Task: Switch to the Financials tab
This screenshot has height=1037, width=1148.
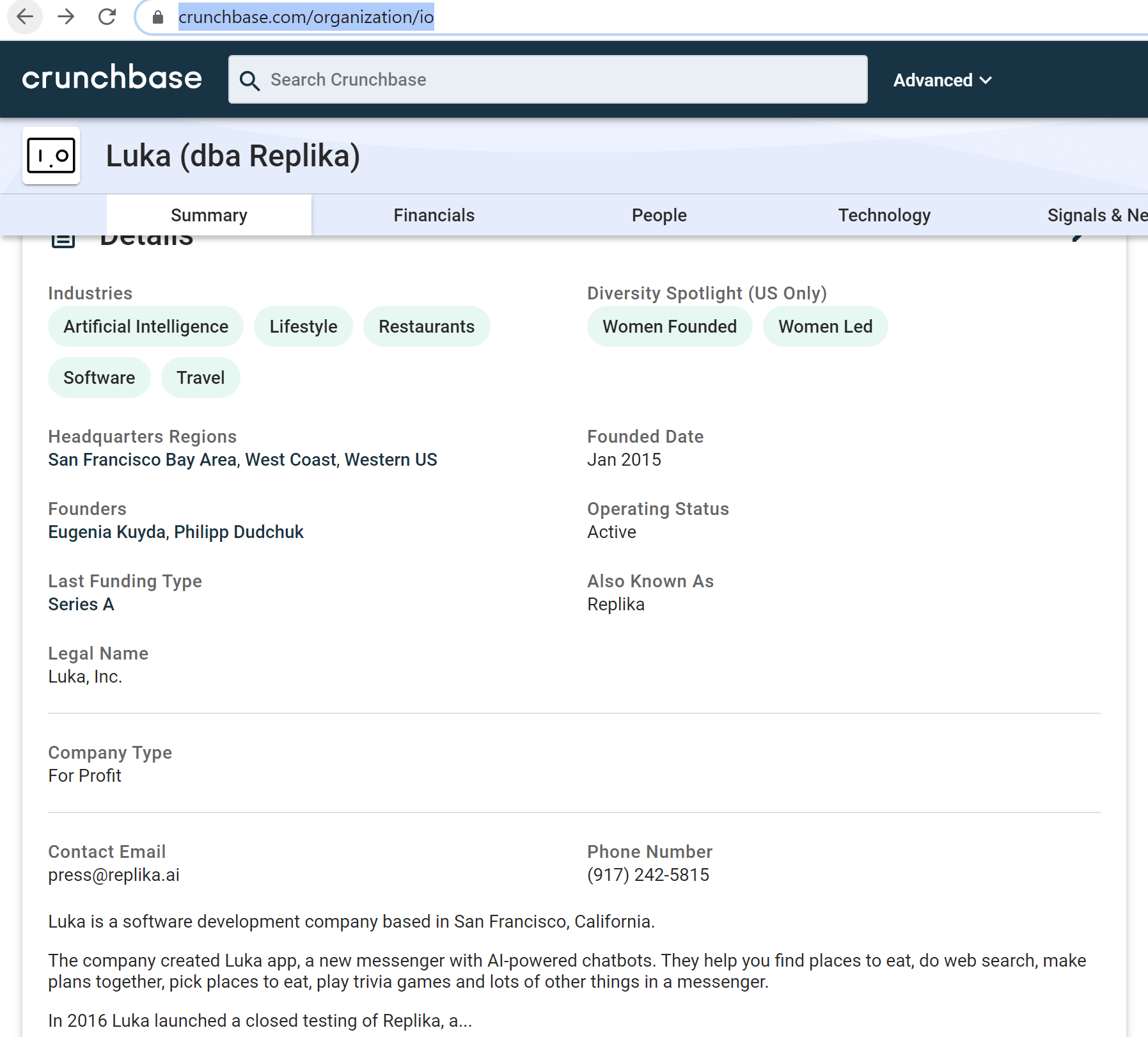Action: tap(434, 215)
